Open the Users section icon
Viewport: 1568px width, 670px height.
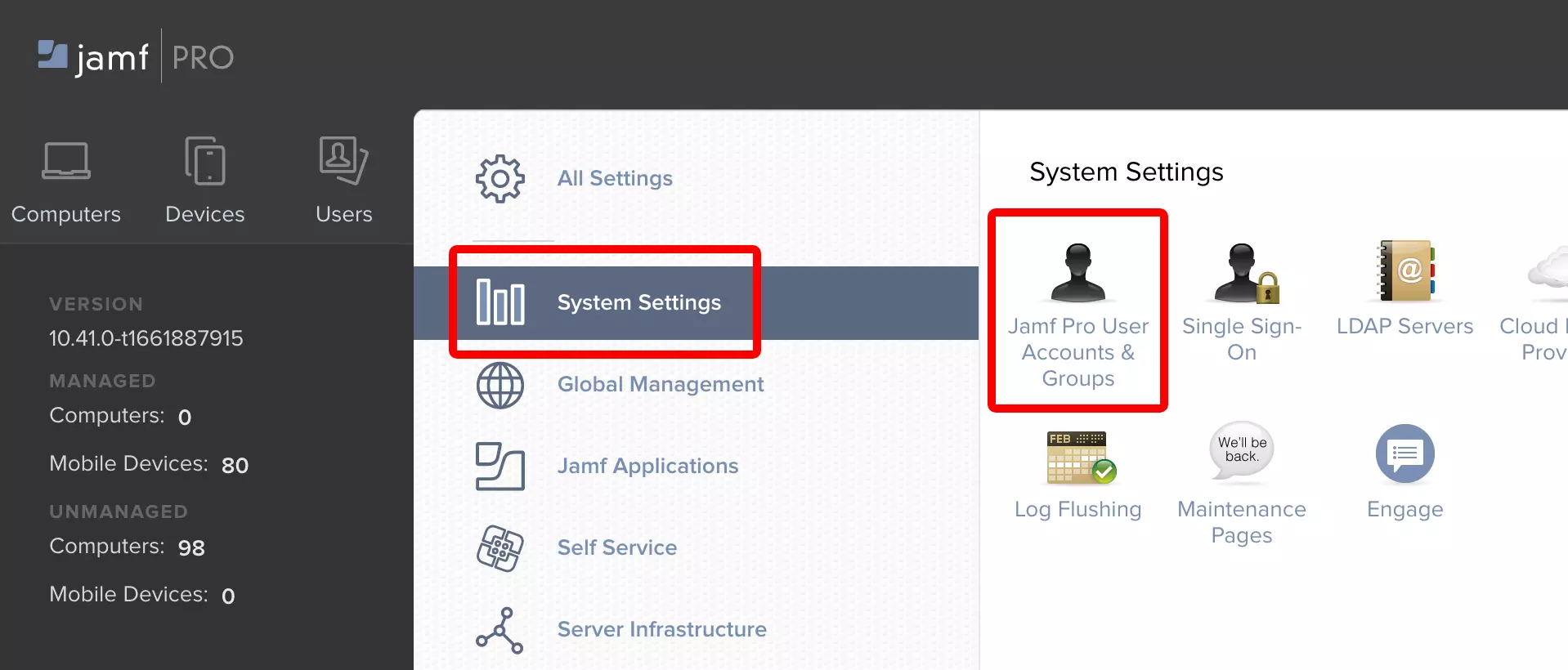343,160
